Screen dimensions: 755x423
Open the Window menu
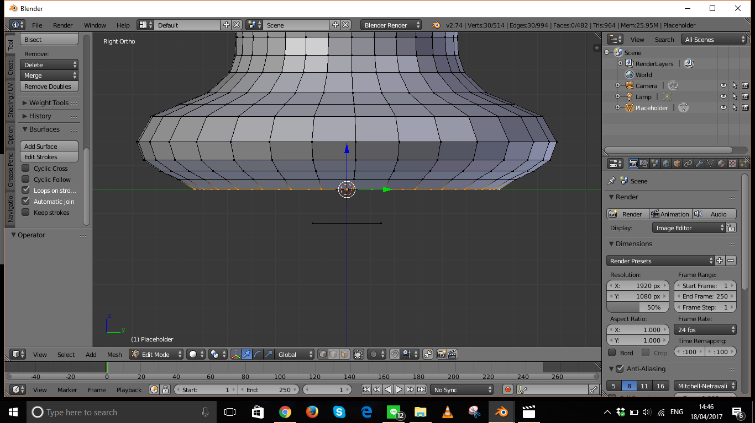click(95, 25)
